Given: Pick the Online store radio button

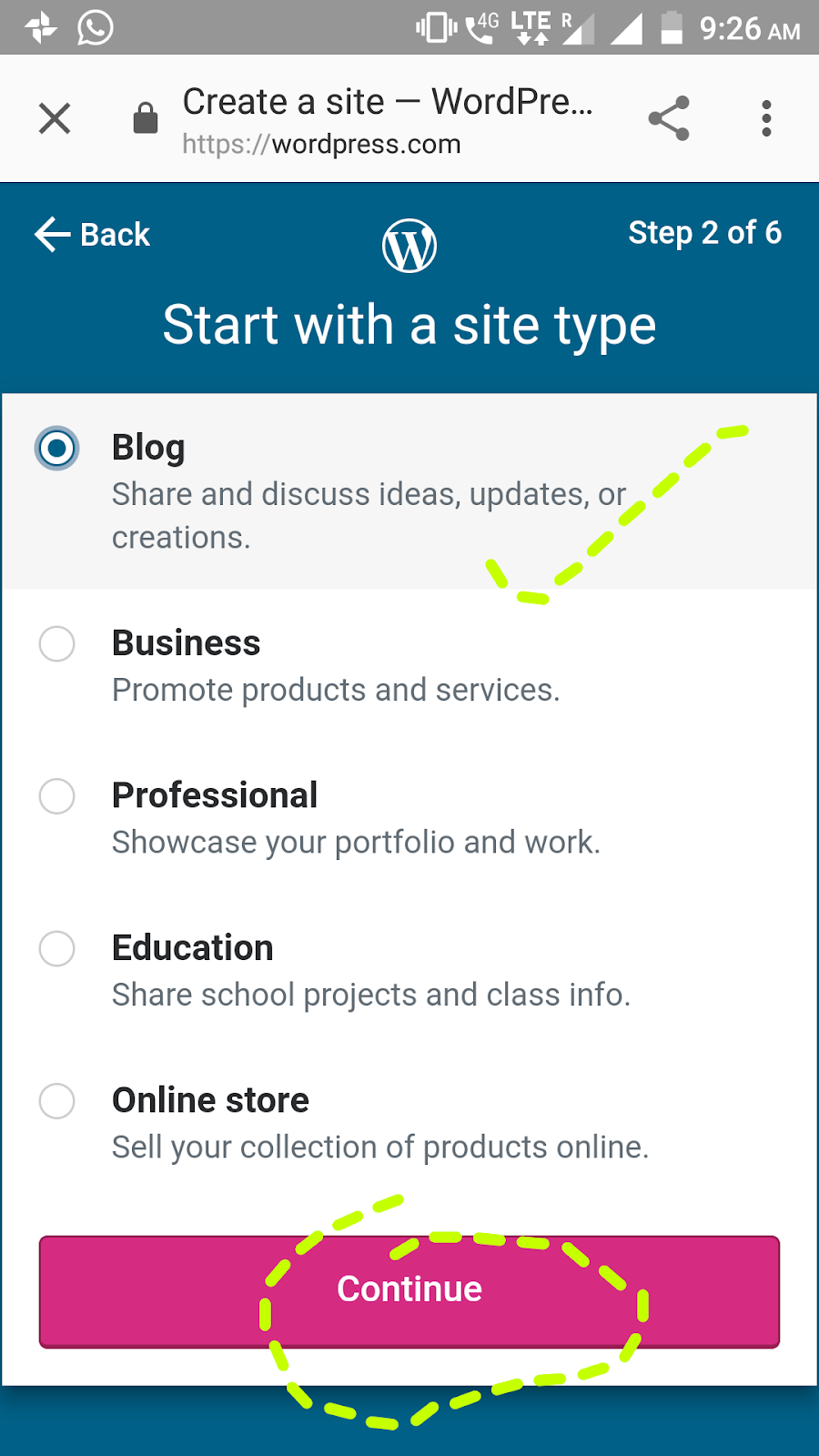Looking at the screenshot, I should [56, 1101].
